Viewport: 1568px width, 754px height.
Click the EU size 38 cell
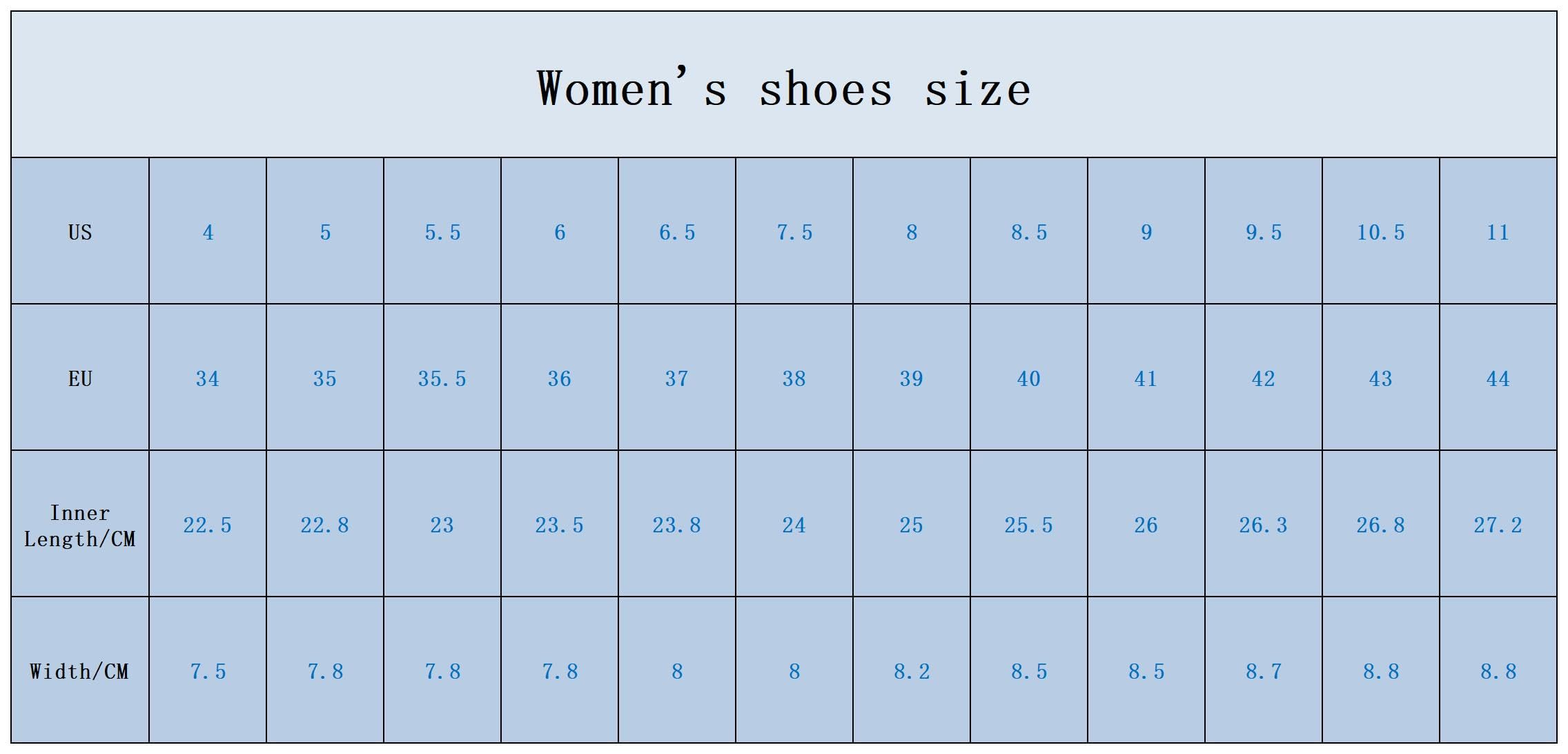tap(794, 378)
